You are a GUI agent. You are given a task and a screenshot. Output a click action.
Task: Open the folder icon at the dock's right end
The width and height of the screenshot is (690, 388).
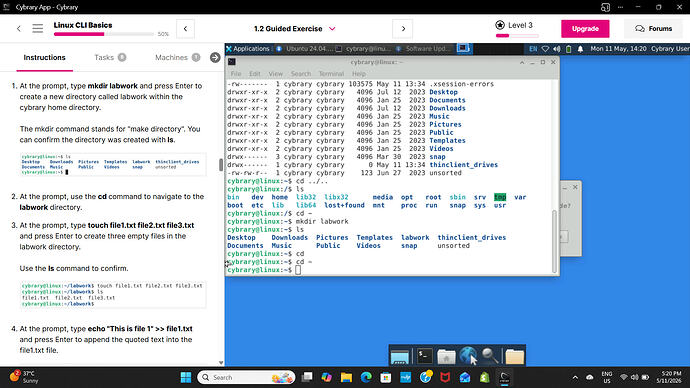514,357
